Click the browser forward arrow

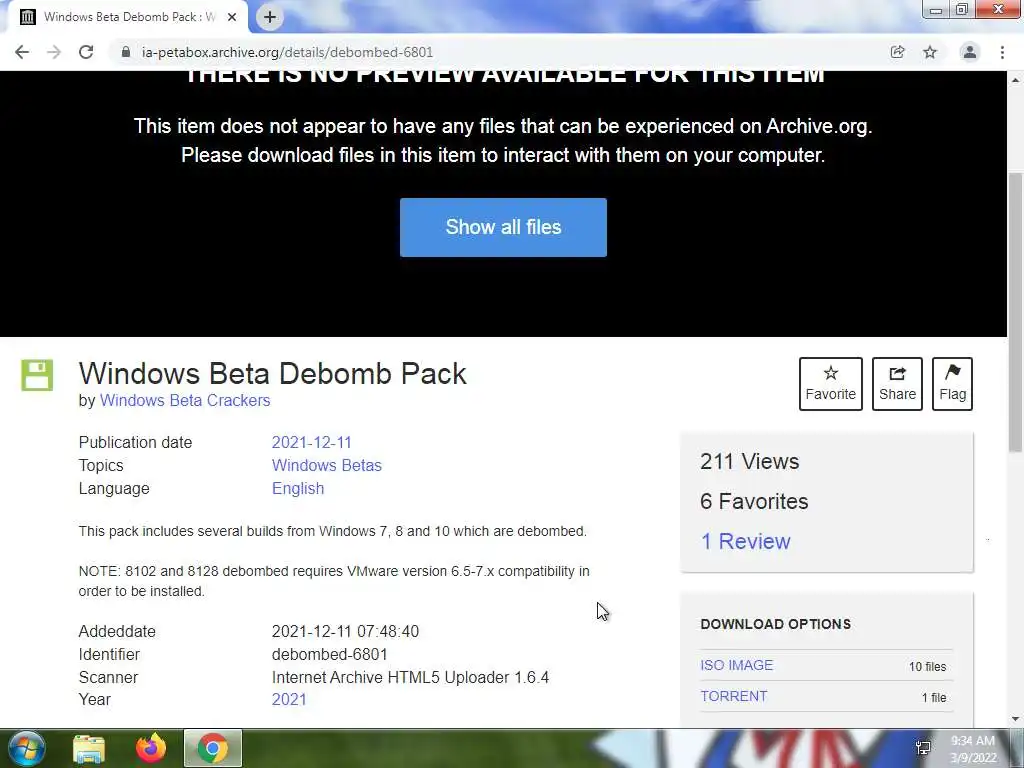[54, 52]
